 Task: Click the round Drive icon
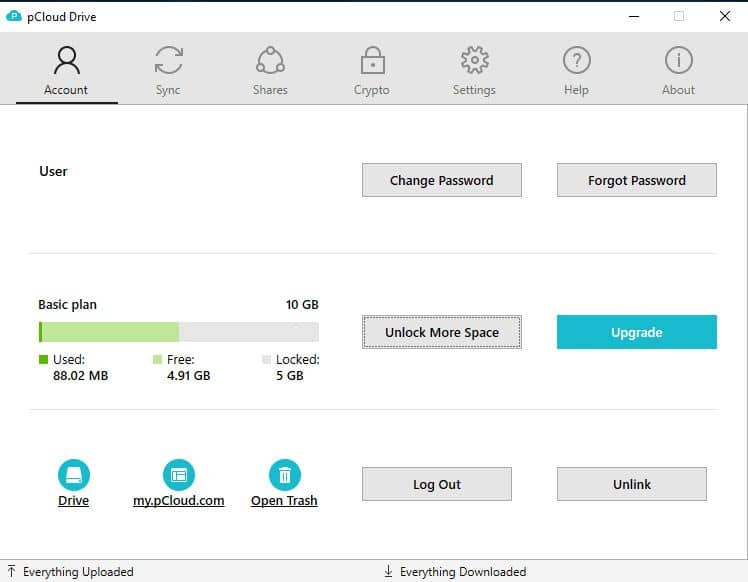[x=73, y=475]
